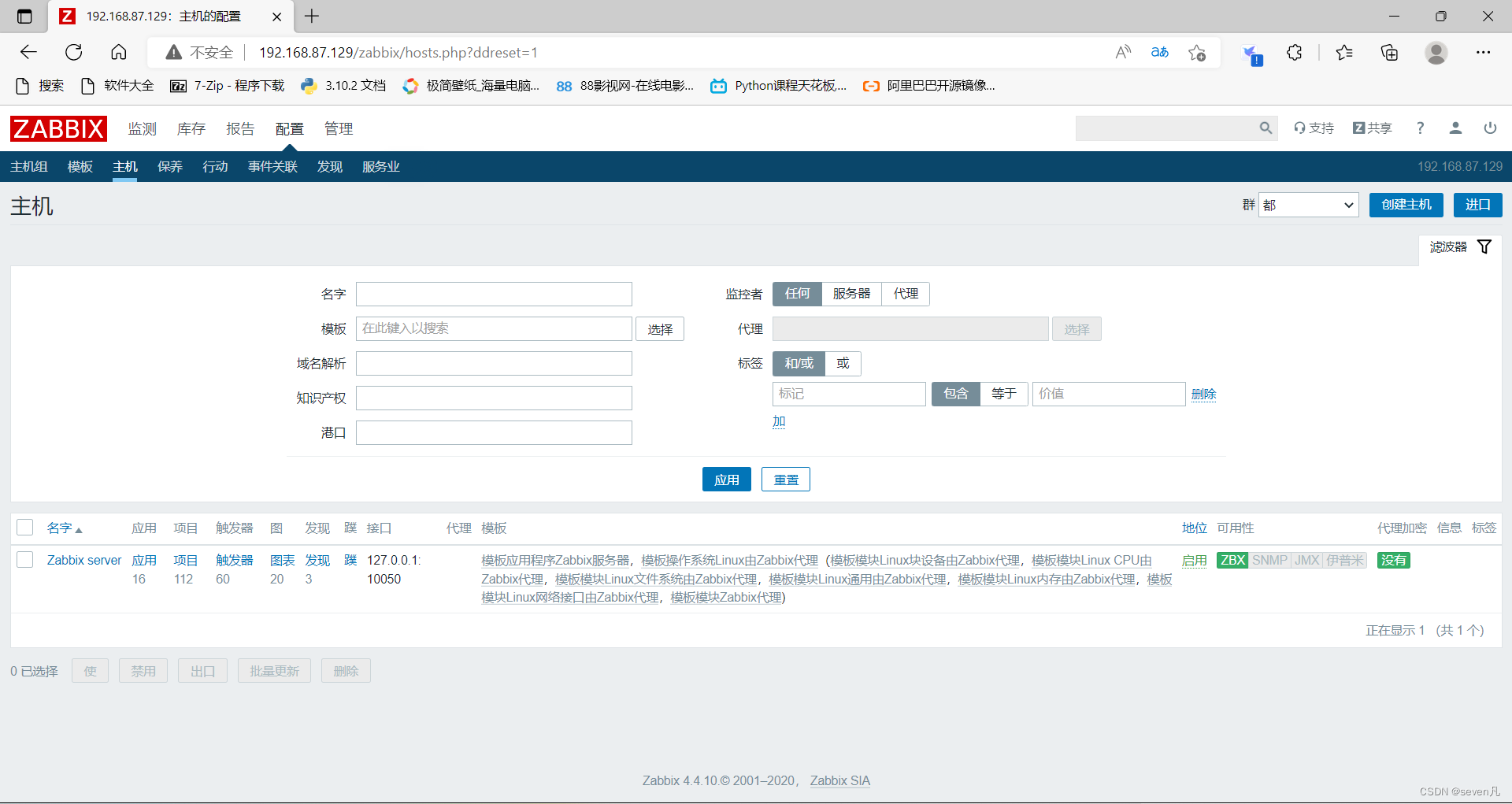Click the Zabbix global search field
This screenshot has width=1512, height=804.
[1167, 128]
